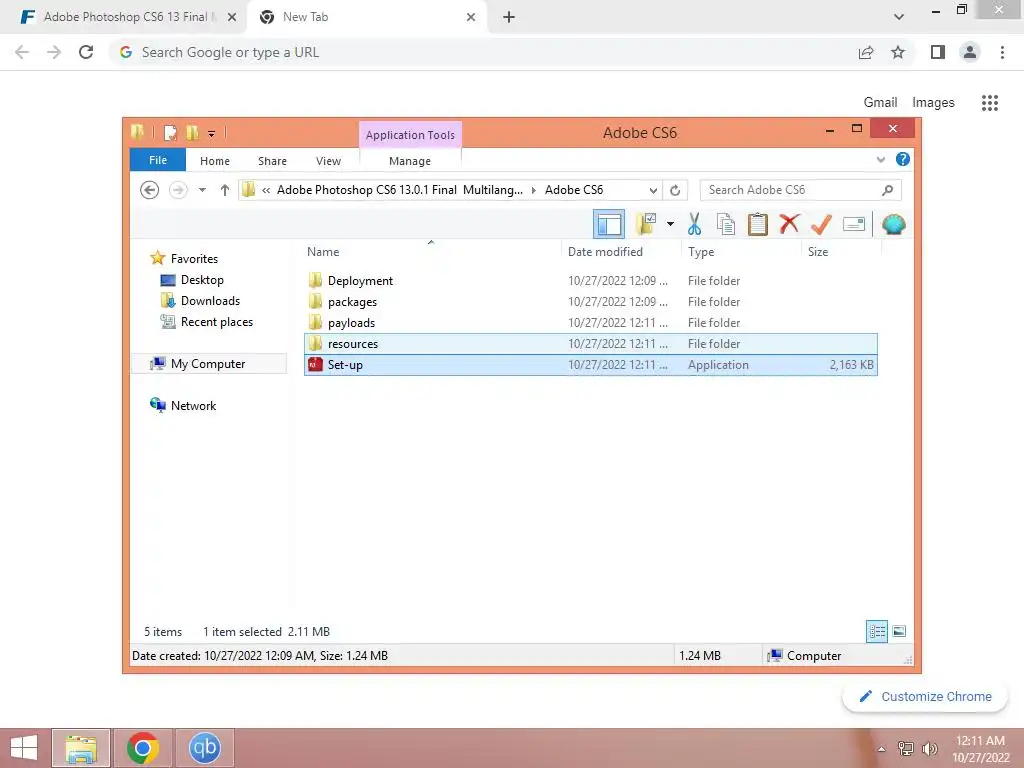Viewport: 1024px width, 768px height.
Task: Select My Computer in navigation pane
Action: pyautogui.click(x=208, y=364)
